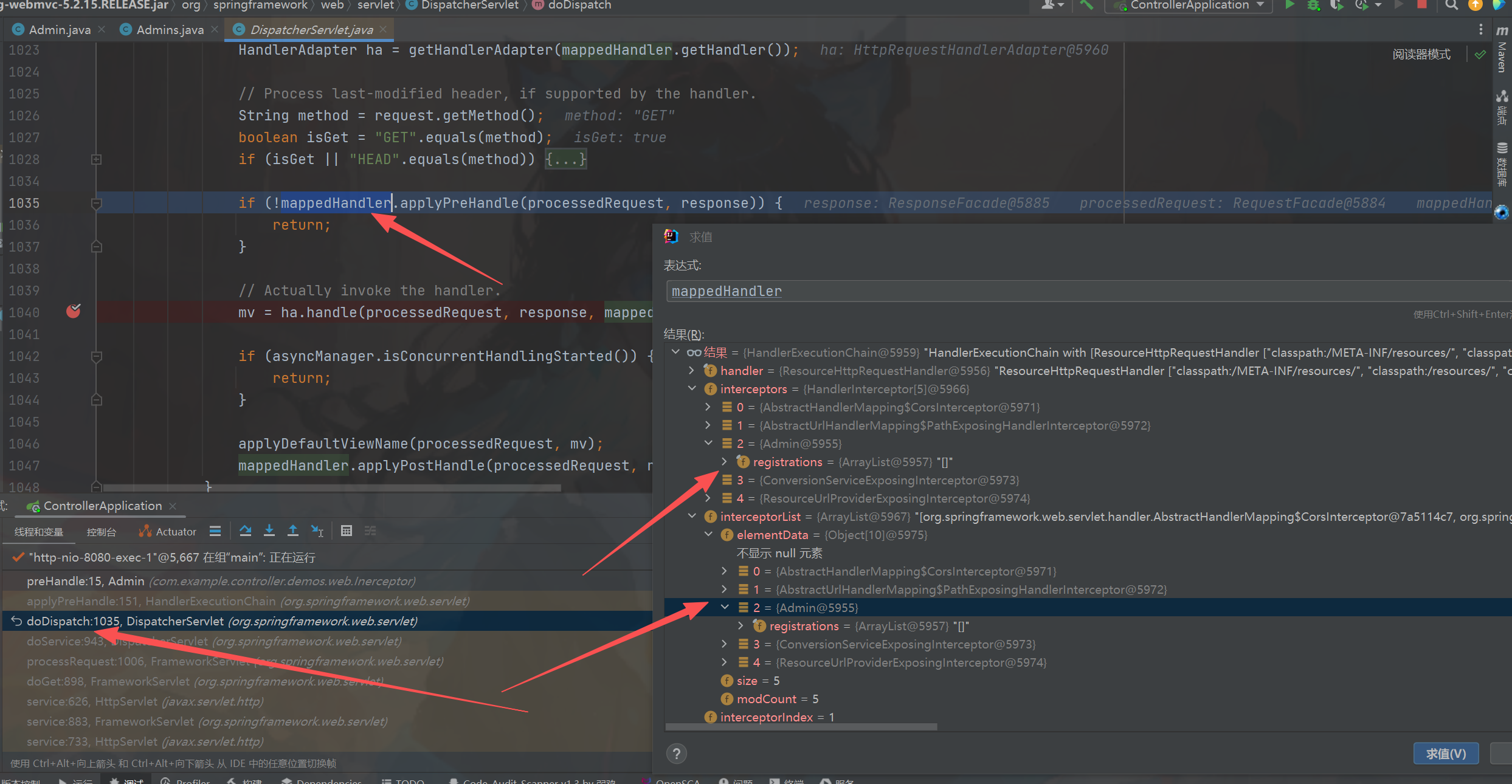The width and height of the screenshot is (1512, 784).
Task: Switch to the 控制台 console tab
Action: click(x=101, y=532)
